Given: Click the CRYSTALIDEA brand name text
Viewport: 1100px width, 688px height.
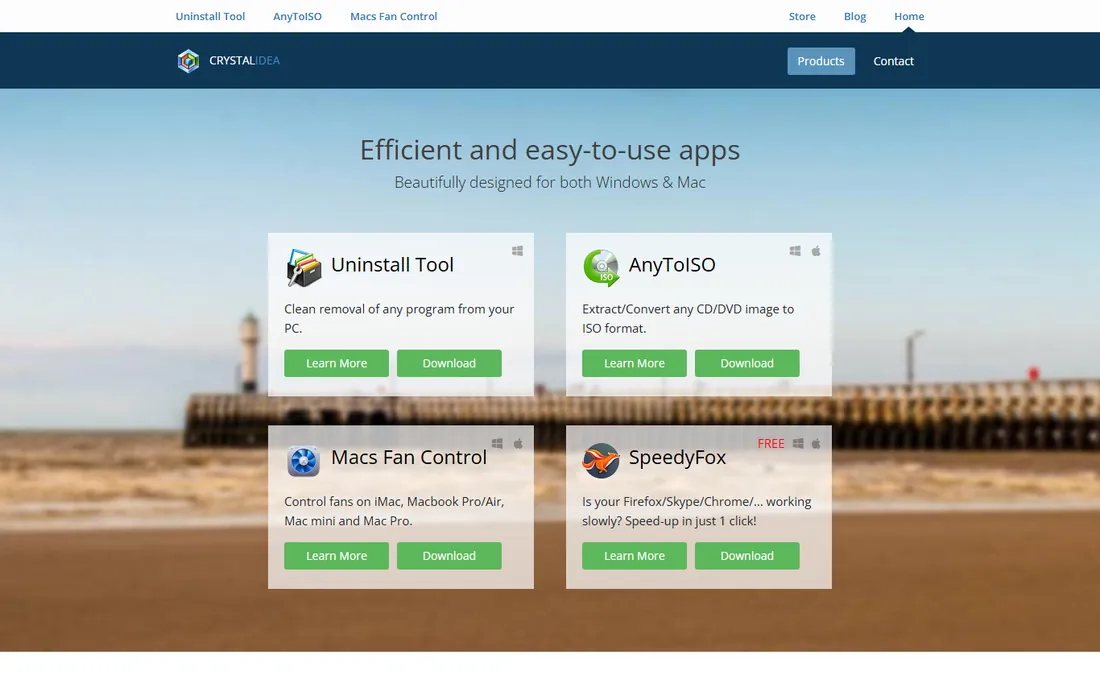Looking at the screenshot, I should point(244,60).
